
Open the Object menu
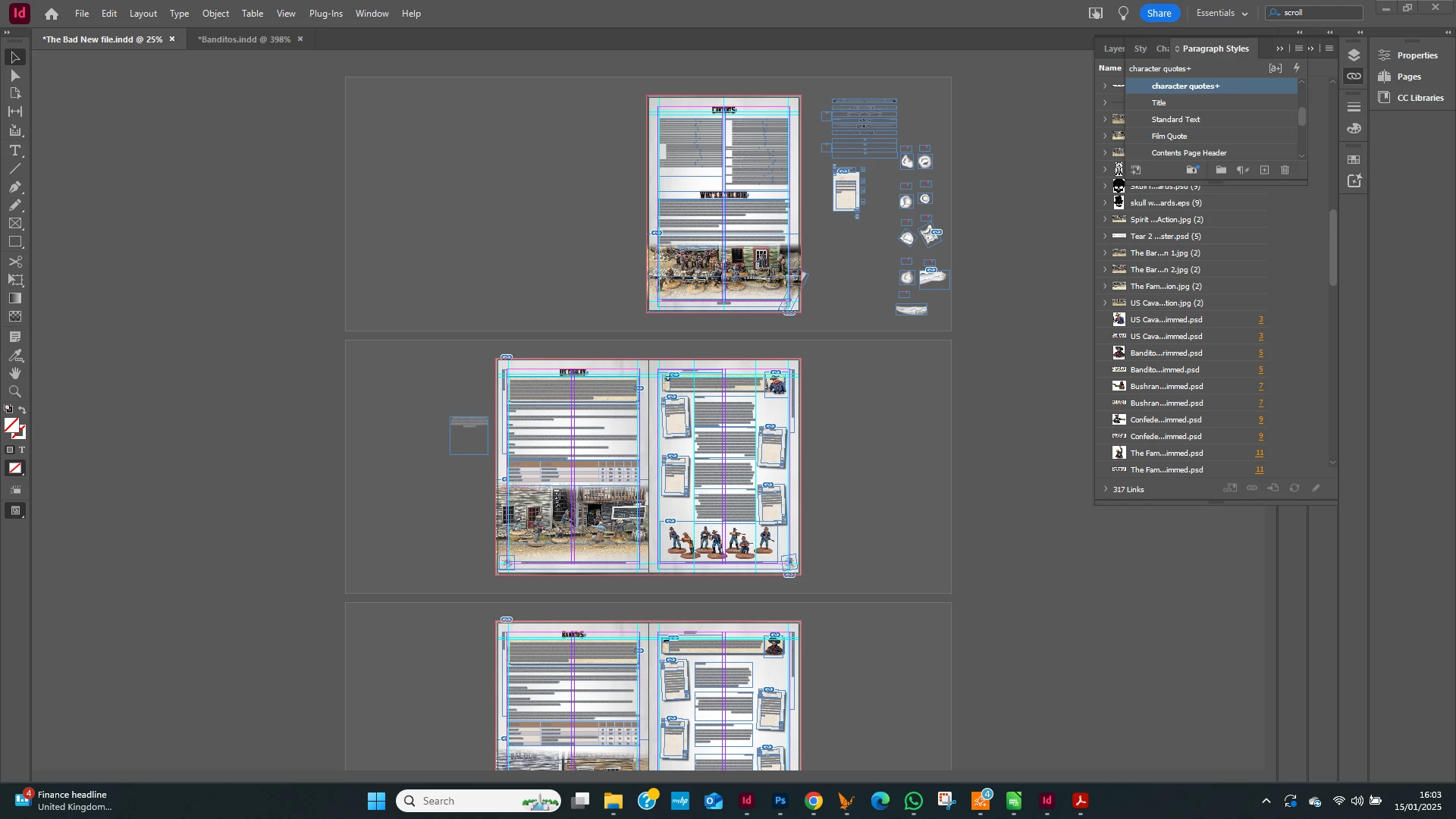(x=215, y=14)
